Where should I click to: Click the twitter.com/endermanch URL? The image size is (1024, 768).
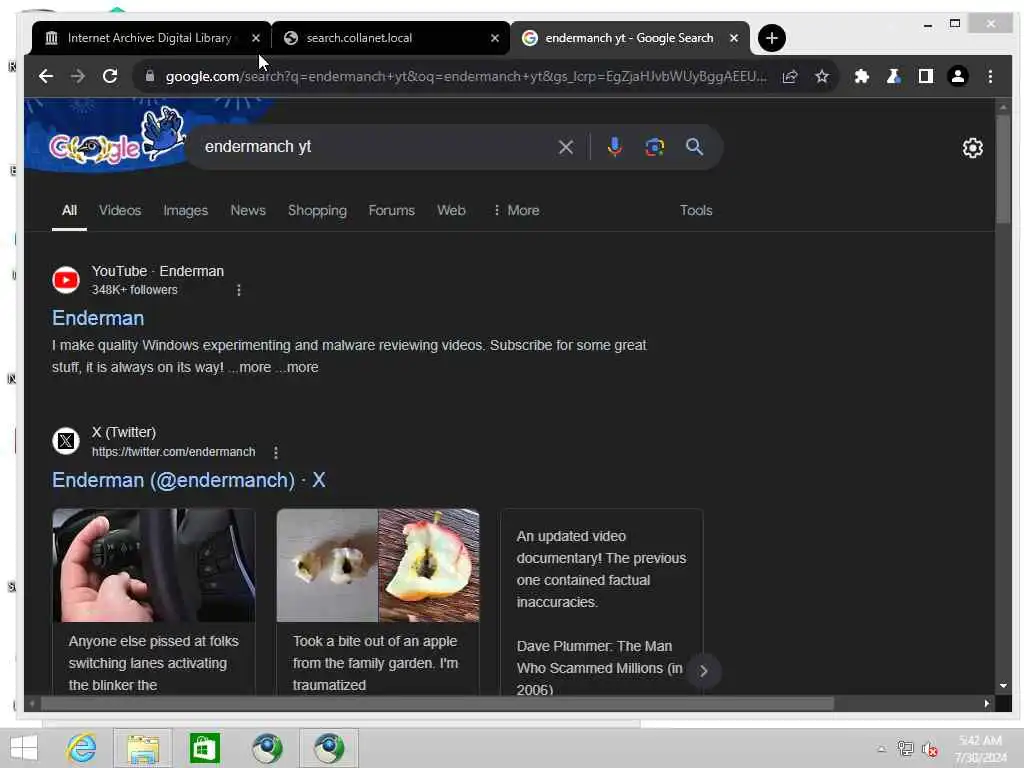pyautogui.click(x=173, y=452)
